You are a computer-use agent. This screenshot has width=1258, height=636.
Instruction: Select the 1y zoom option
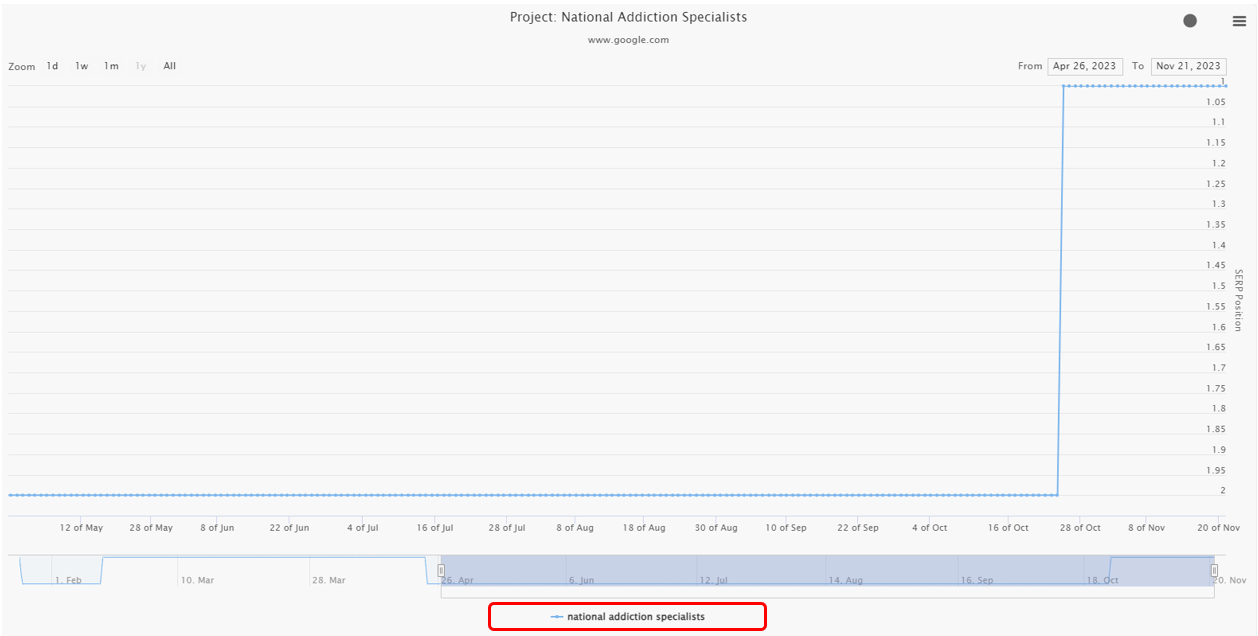point(141,66)
